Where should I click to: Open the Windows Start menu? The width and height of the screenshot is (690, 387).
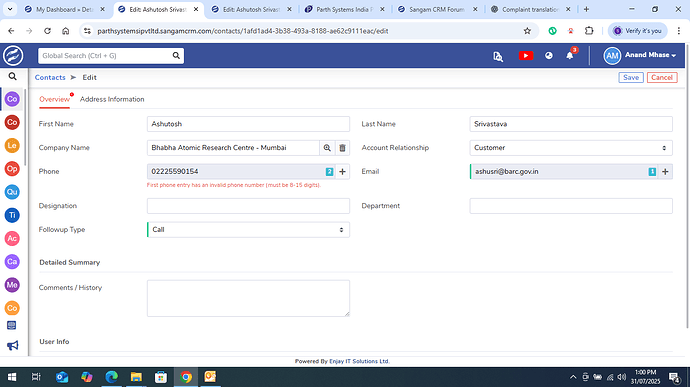12,377
